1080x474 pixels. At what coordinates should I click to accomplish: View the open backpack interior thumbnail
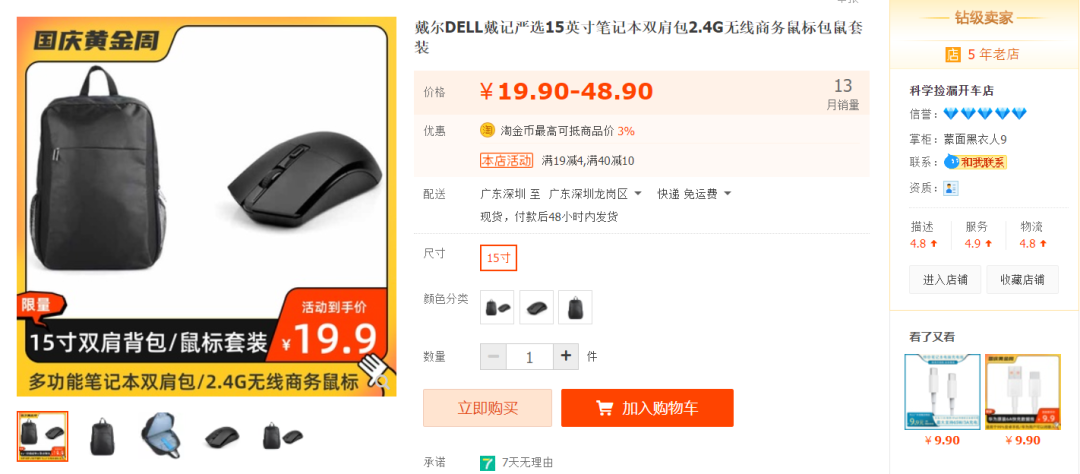coord(162,435)
